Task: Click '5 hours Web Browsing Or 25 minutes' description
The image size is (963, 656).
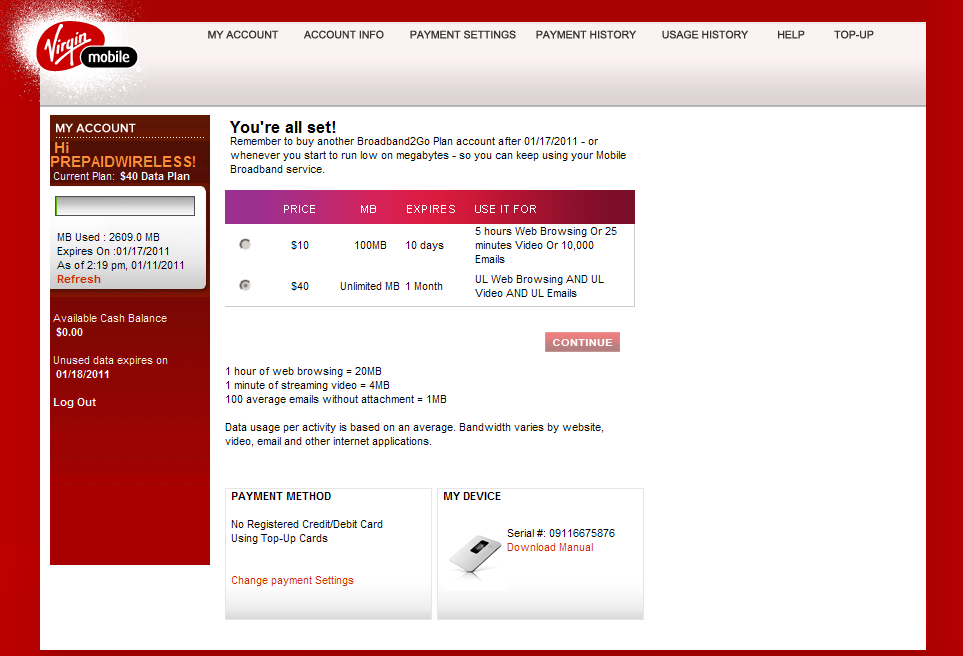Action: point(545,245)
